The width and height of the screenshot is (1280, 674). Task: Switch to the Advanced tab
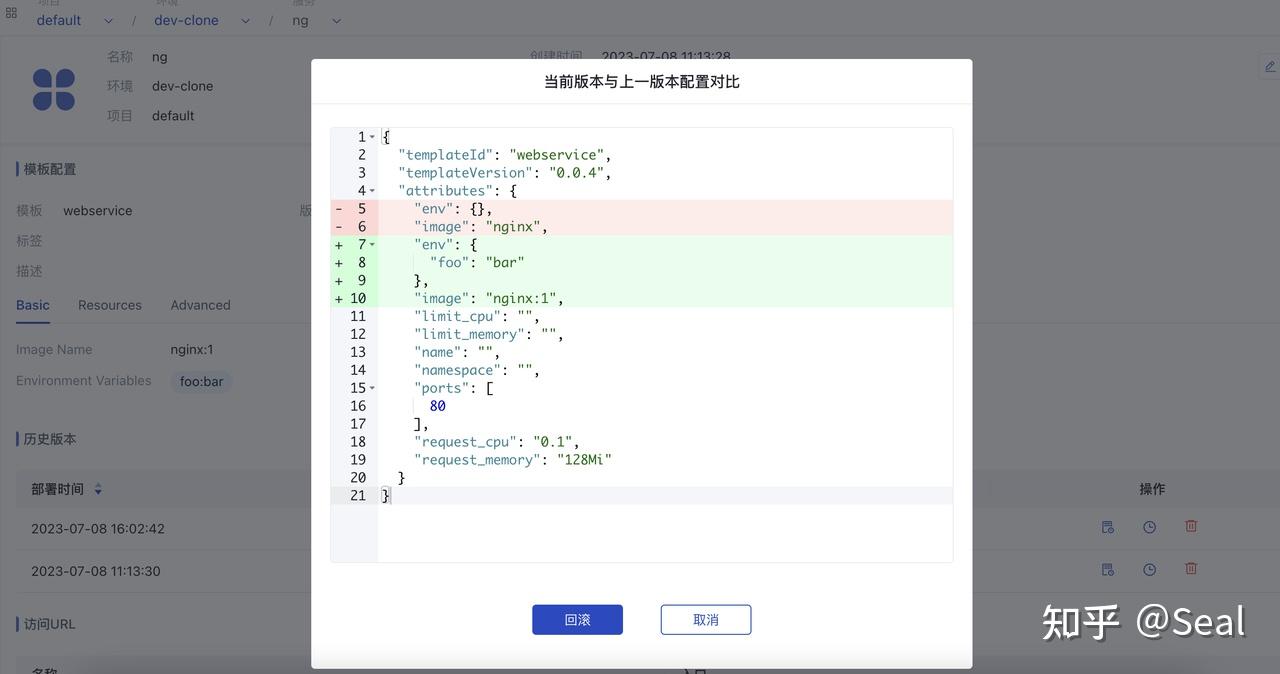click(x=199, y=305)
